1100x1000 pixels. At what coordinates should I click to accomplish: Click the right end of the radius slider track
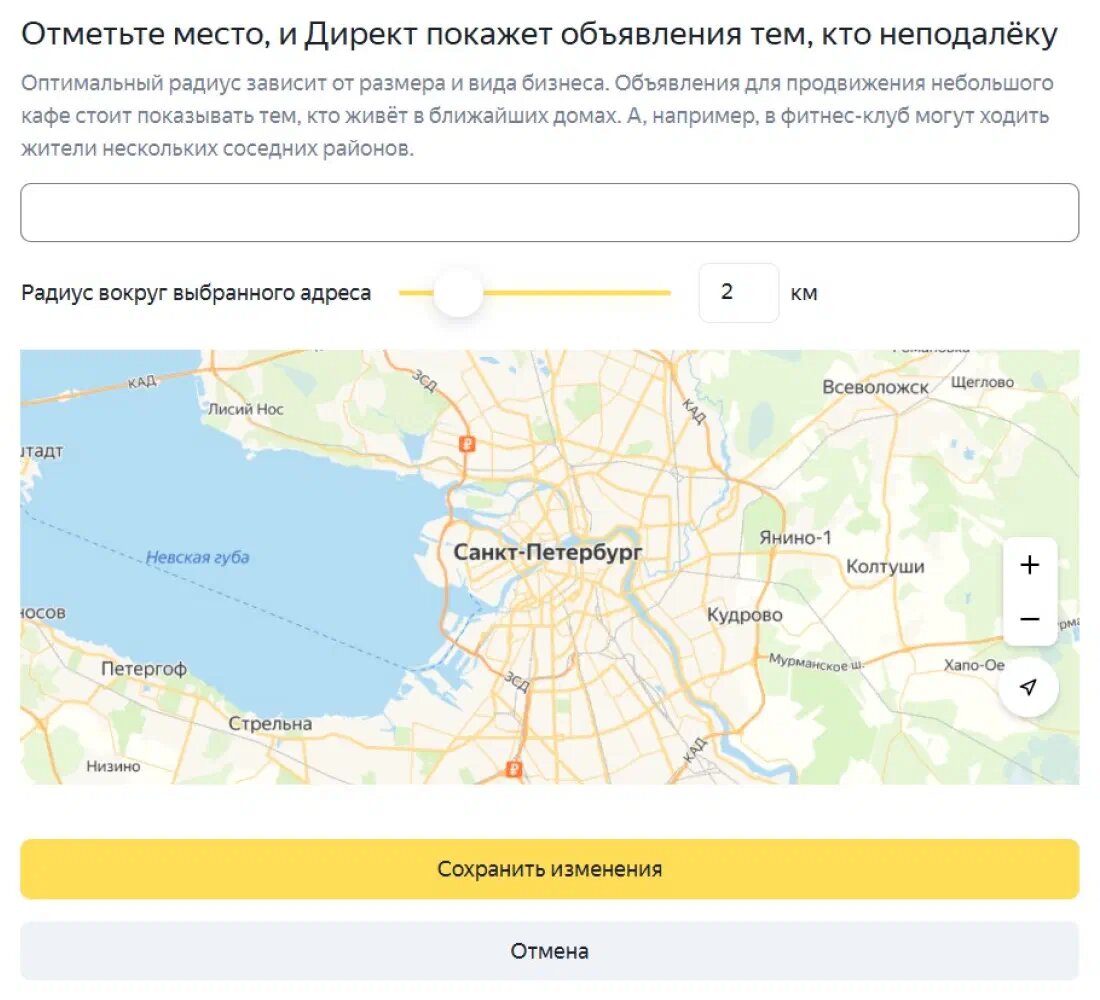tap(669, 293)
